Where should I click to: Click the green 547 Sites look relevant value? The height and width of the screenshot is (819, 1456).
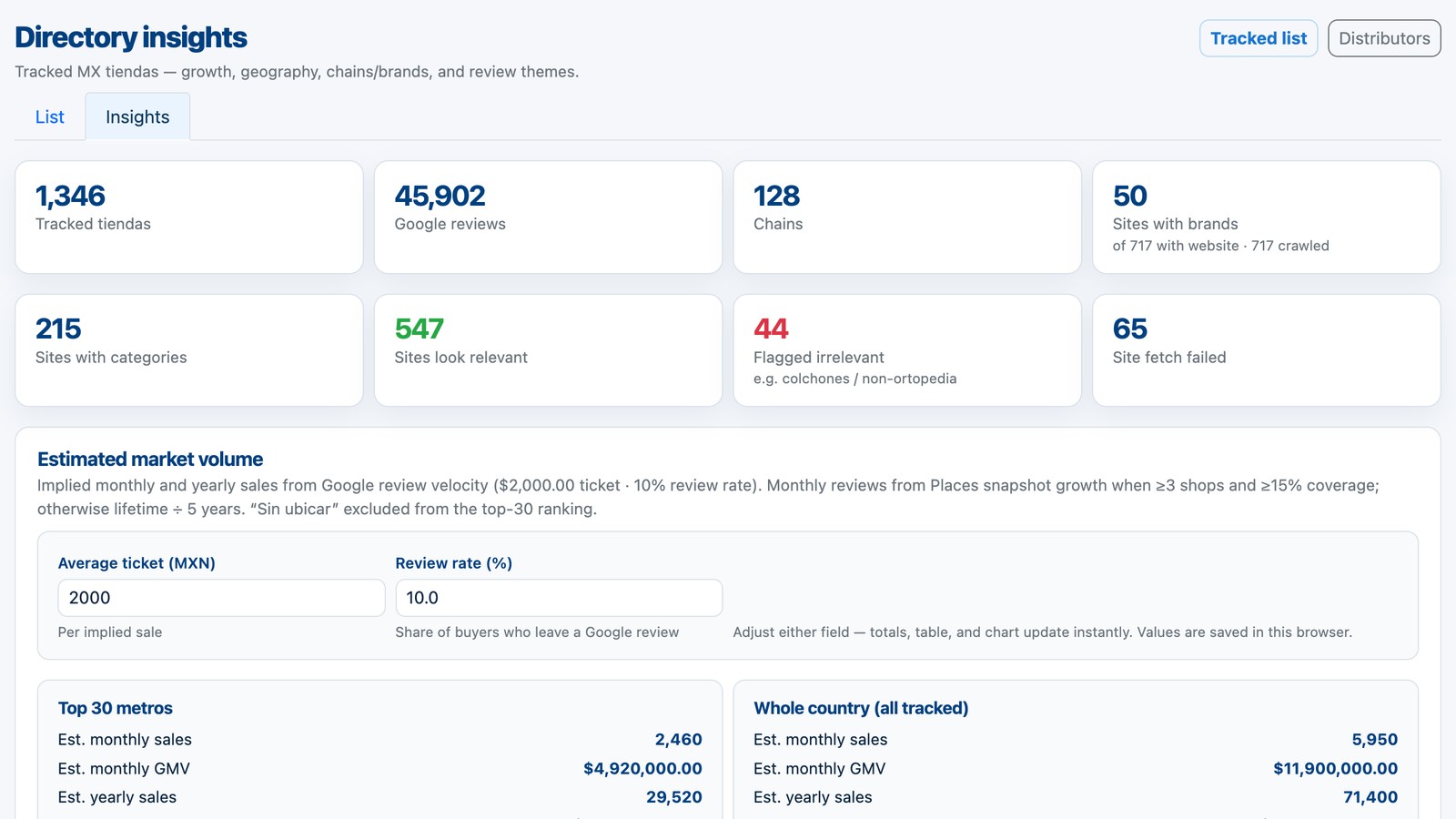419,329
